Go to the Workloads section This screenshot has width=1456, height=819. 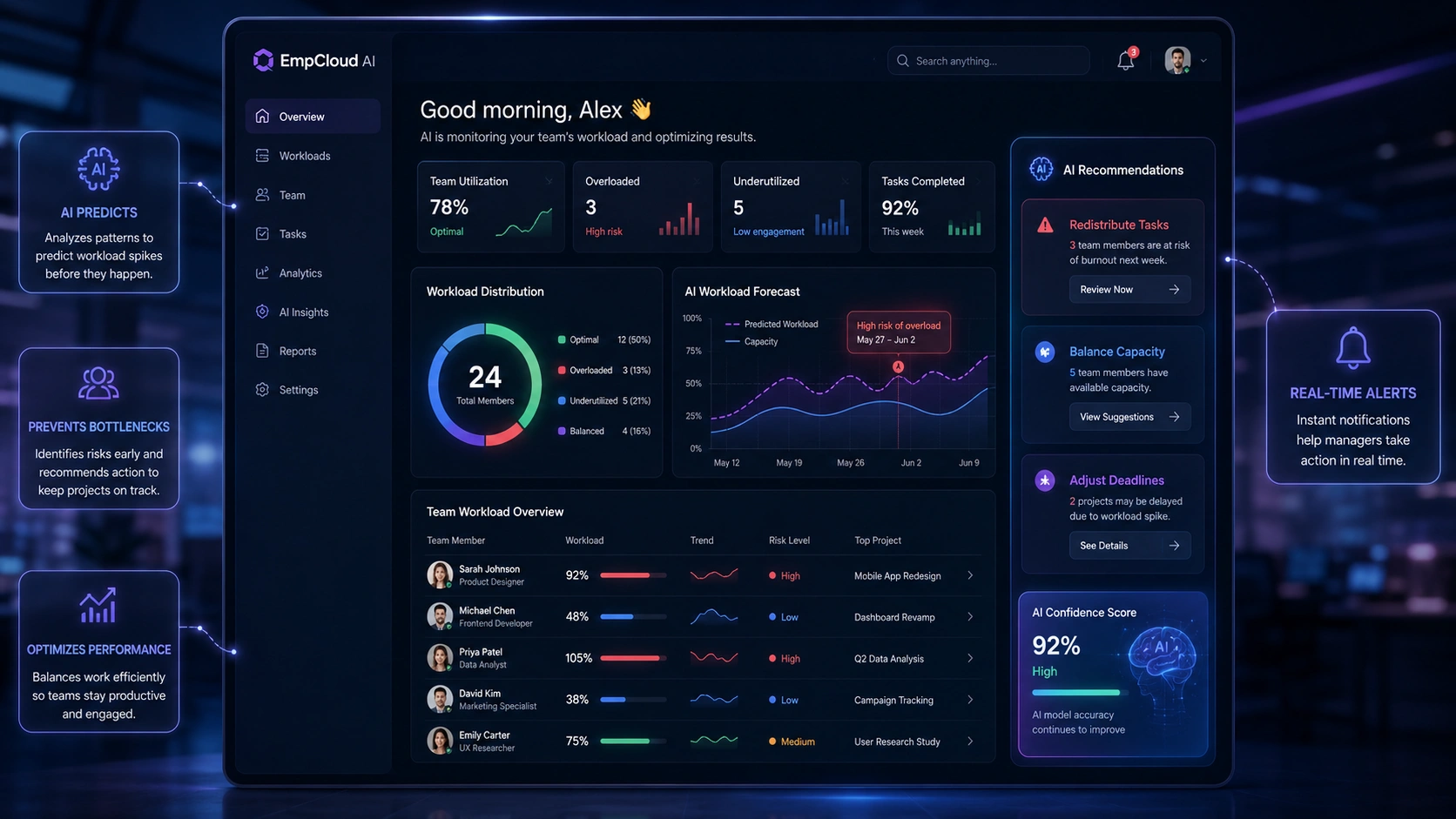pyautogui.click(x=313, y=156)
